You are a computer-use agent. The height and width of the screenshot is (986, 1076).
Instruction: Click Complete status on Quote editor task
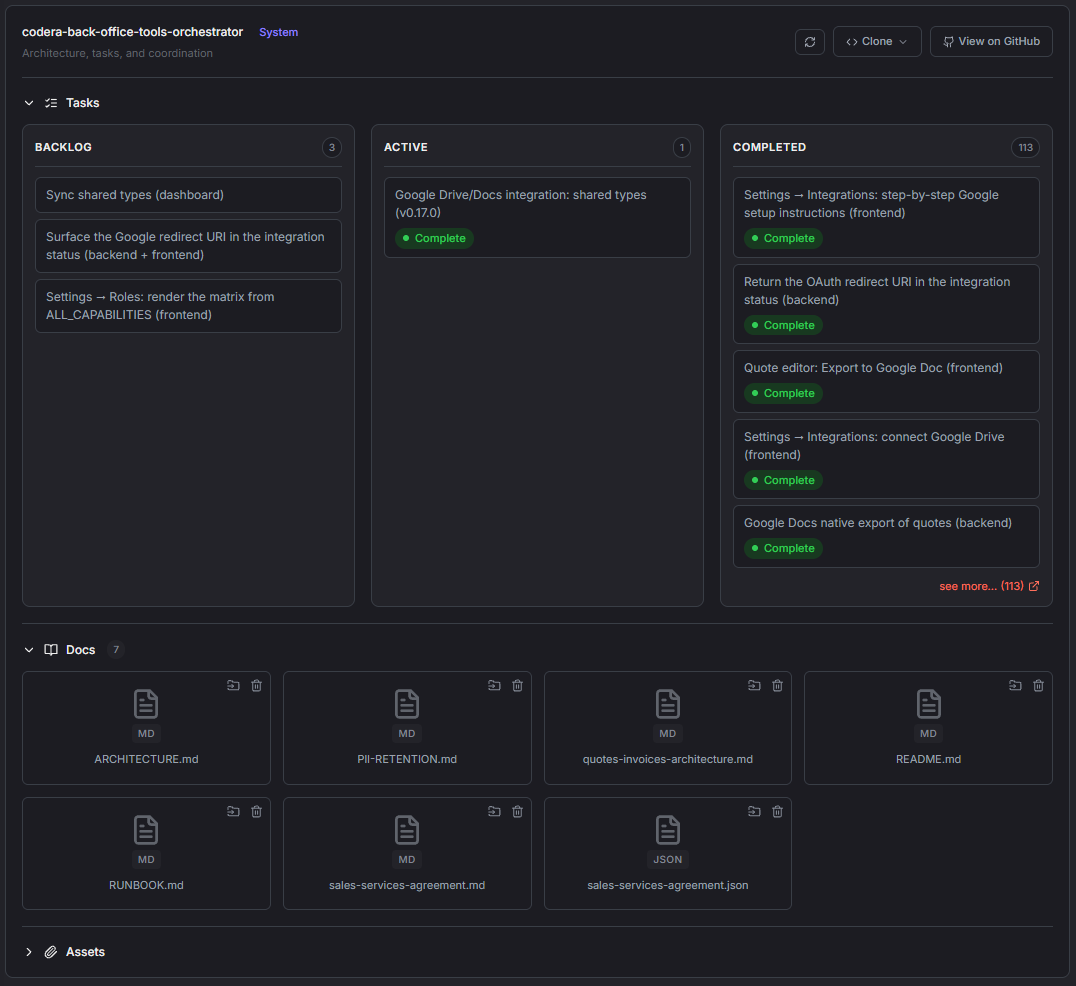[783, 393]
